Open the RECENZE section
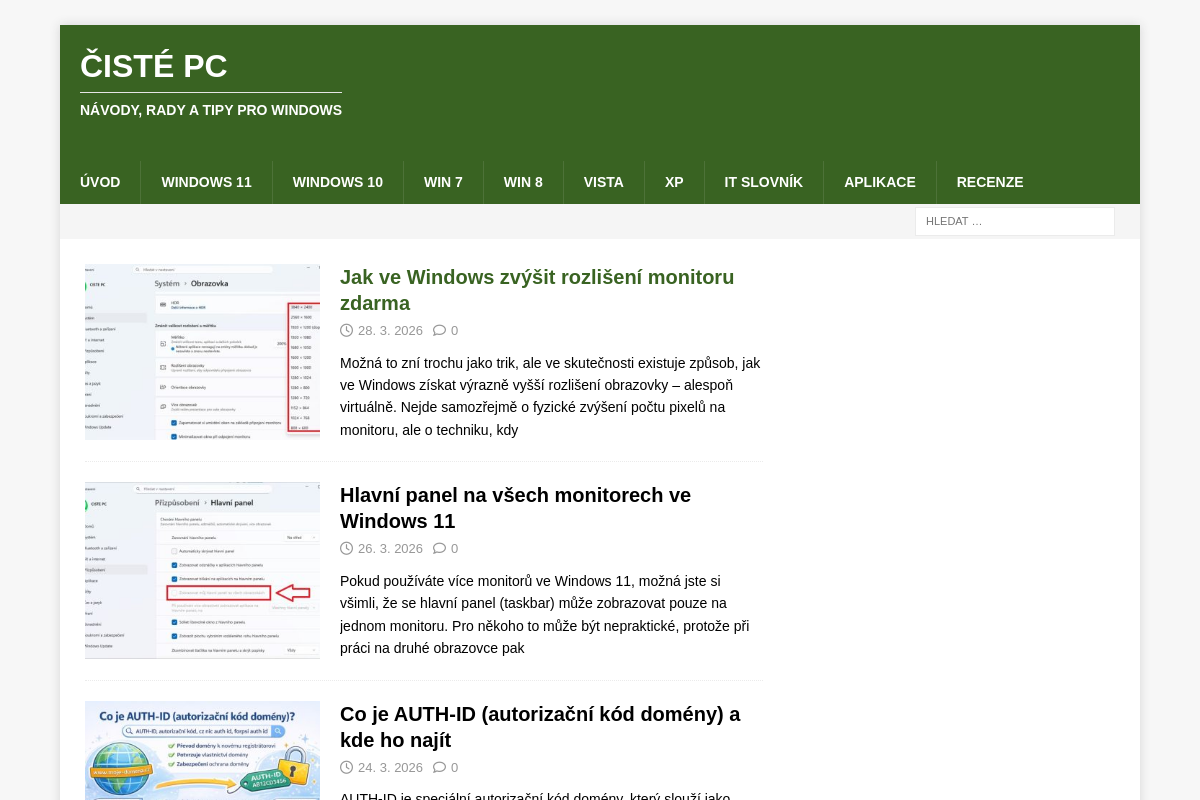Image resolution: width=1200 pixels, height=800 pixels. [989, 182]
